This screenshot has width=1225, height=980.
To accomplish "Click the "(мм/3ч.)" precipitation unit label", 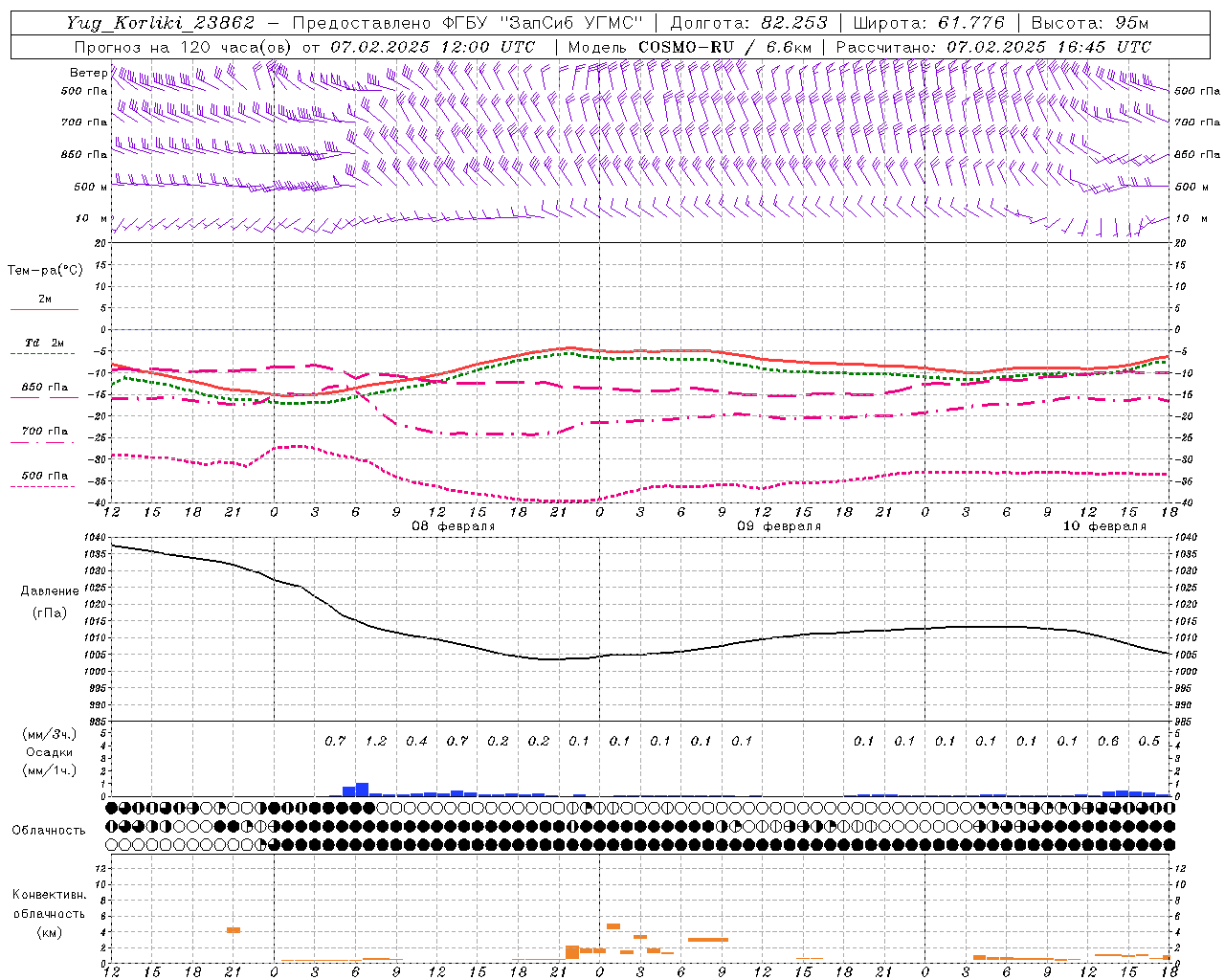I will click(49, 734).
